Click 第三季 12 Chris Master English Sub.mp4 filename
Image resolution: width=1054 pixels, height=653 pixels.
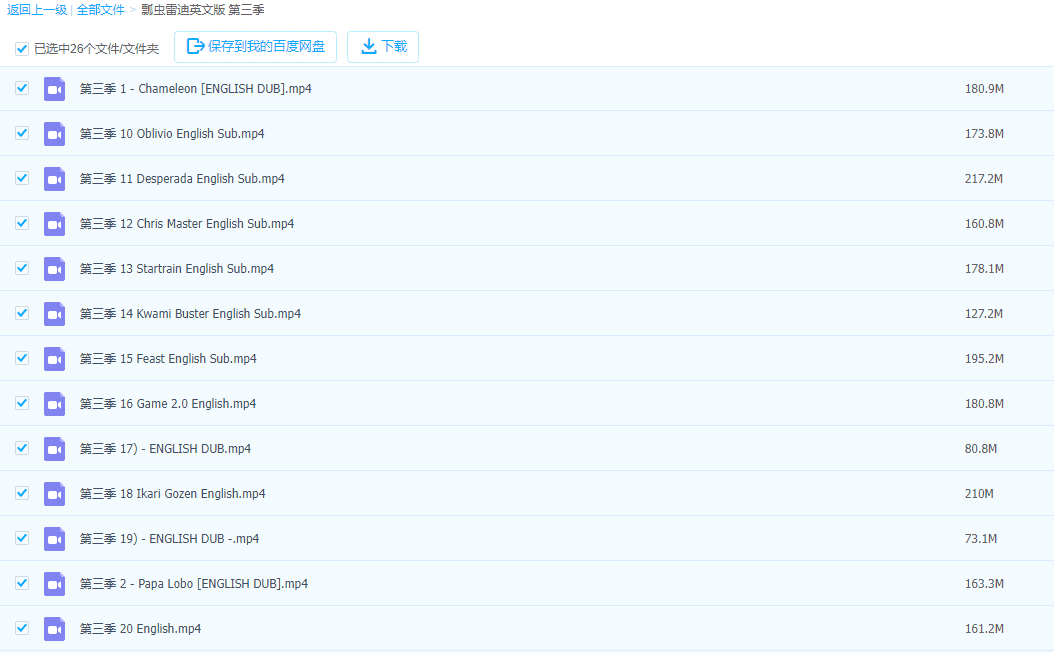(x=187, y=224)
